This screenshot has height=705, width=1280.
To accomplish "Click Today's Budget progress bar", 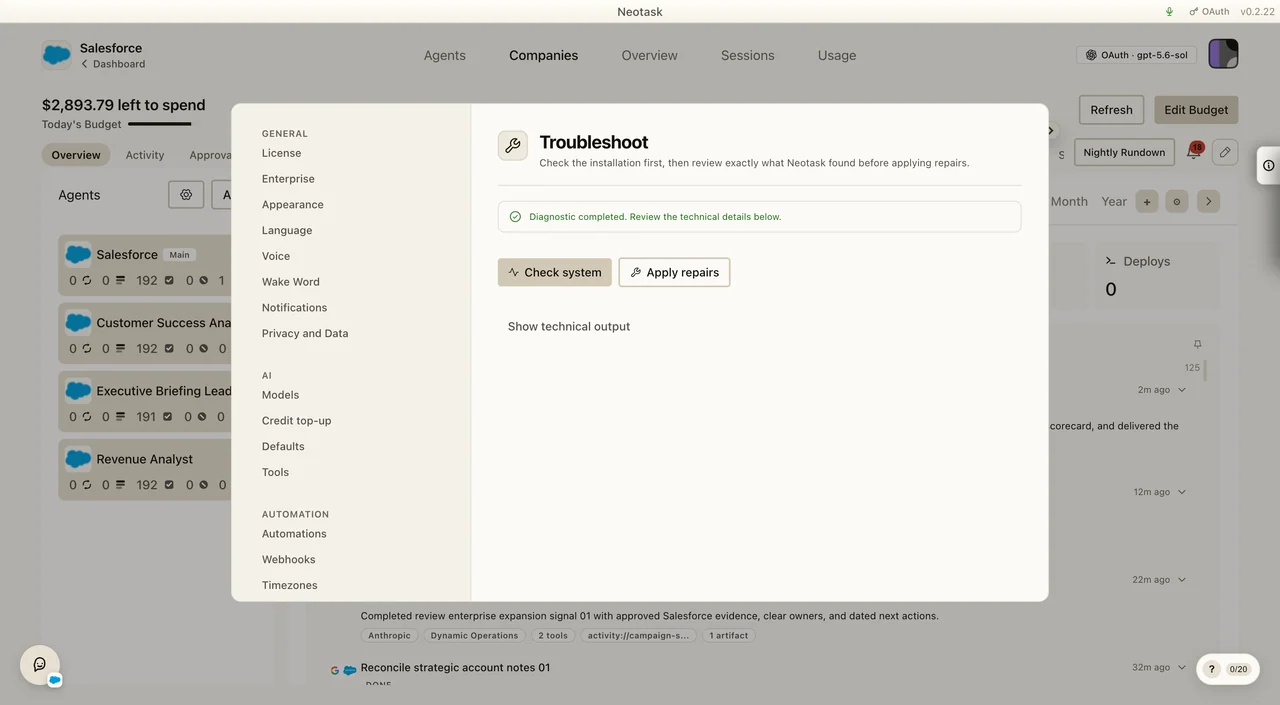I will 160,124.
